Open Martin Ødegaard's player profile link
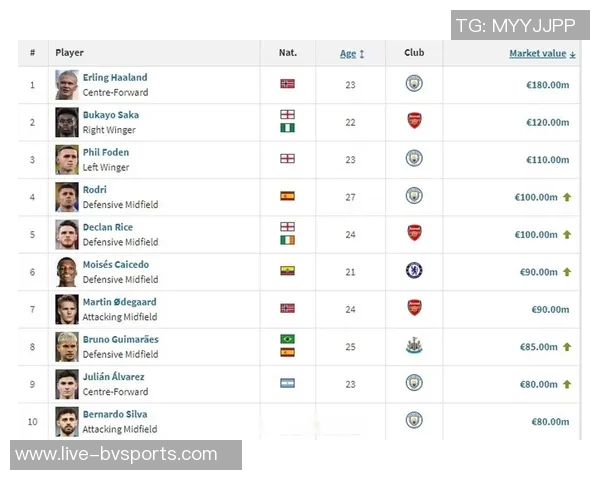This screenshot has height=480, width=600. (120, 302)
